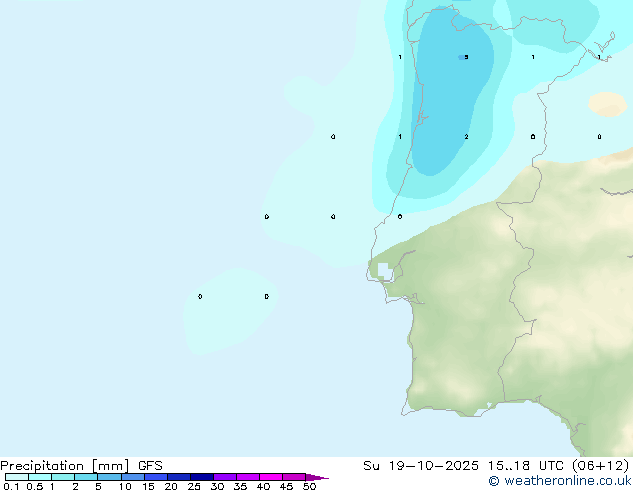Image resolution: width=634 pixels, height=490 pixels.
Task: Click the above-50 mm arrow tip of legend
Action: (x=317, y=477)
